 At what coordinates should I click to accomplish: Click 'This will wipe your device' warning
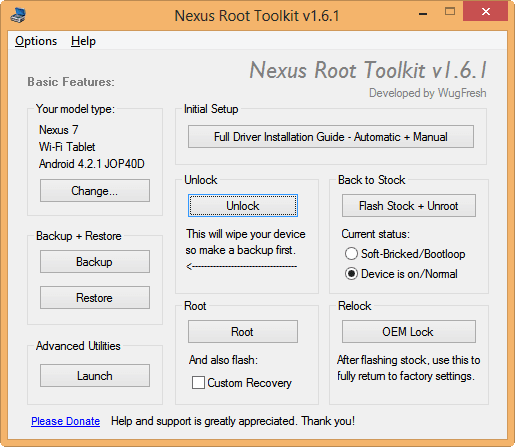point(246,234)
